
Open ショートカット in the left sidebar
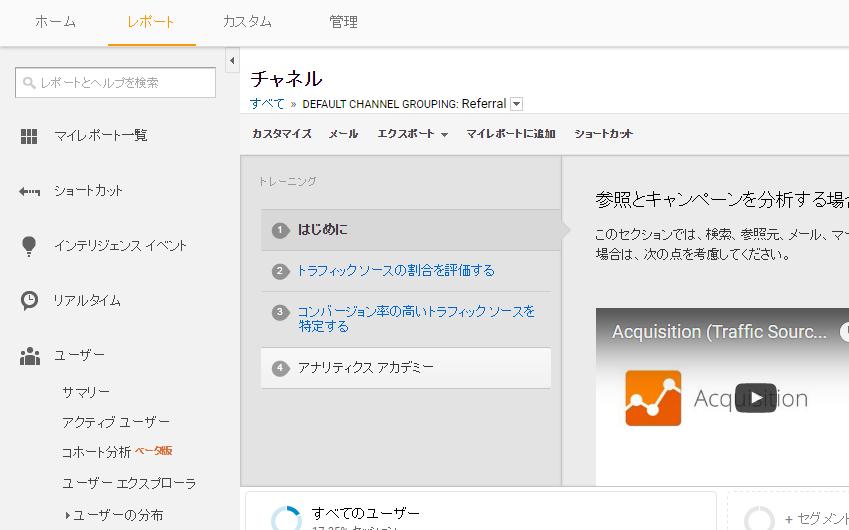click(x=88, y=191)
